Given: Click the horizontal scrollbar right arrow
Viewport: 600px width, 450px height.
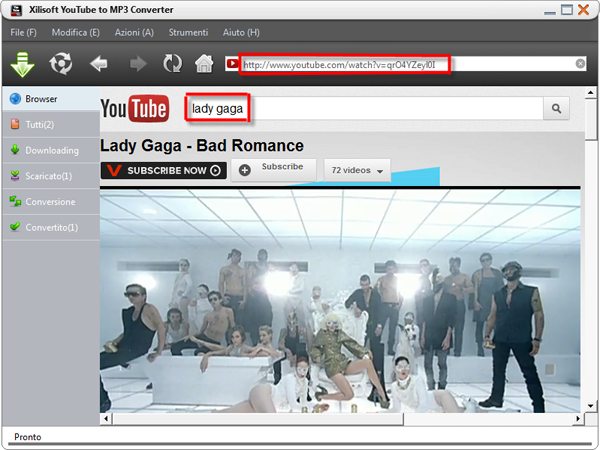Looking at the screenshot, I should click(x=577, y=419).
